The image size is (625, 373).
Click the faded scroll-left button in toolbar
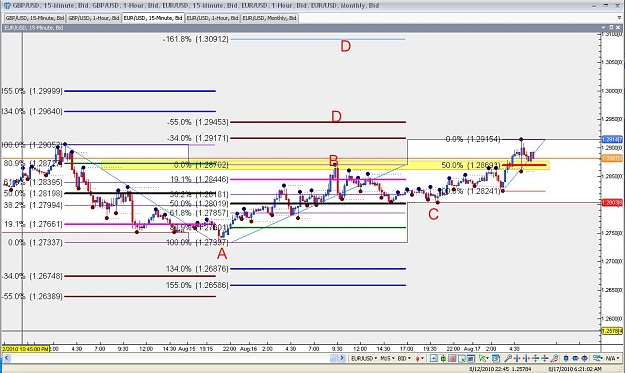click(334, 358)
